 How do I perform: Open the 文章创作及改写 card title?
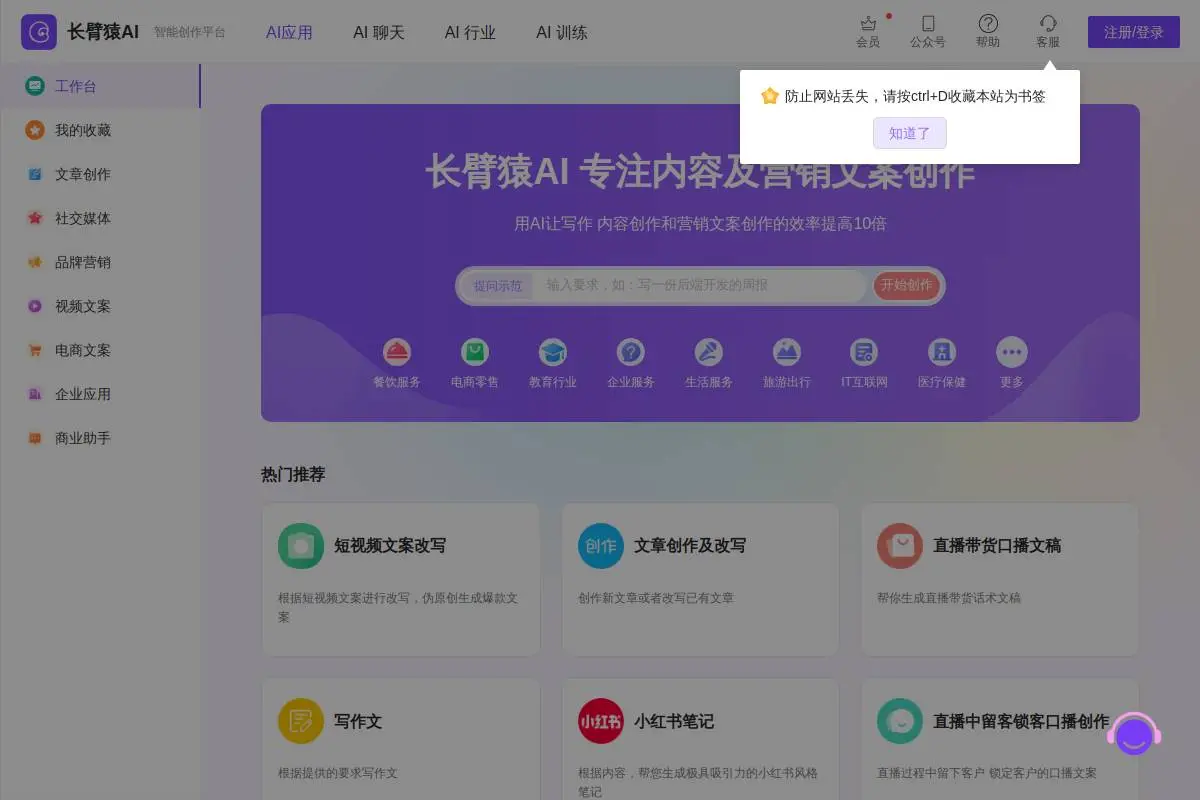690,546
